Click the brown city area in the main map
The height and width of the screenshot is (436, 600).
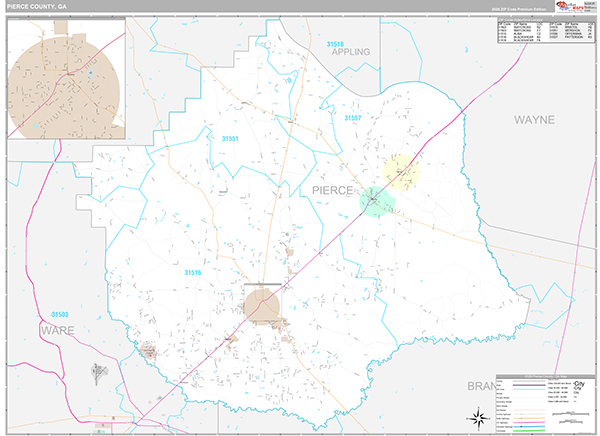coord(262,307)
